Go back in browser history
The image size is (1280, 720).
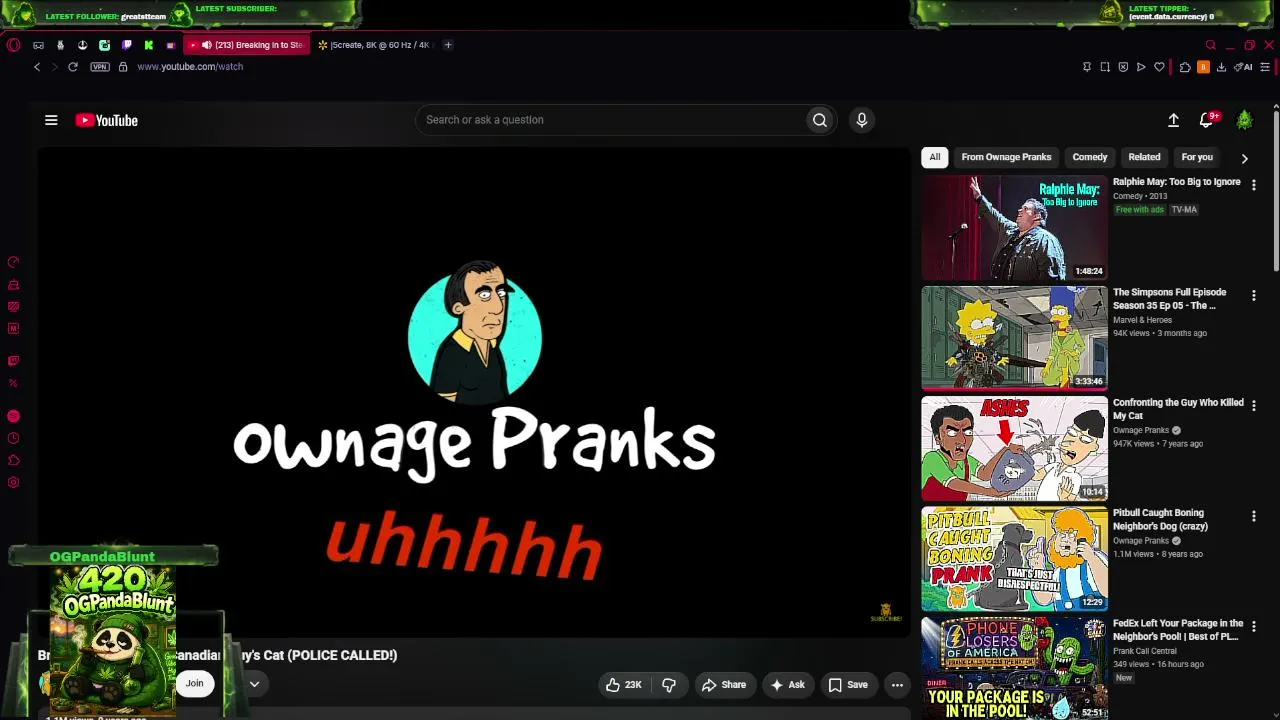click(37, 67)
